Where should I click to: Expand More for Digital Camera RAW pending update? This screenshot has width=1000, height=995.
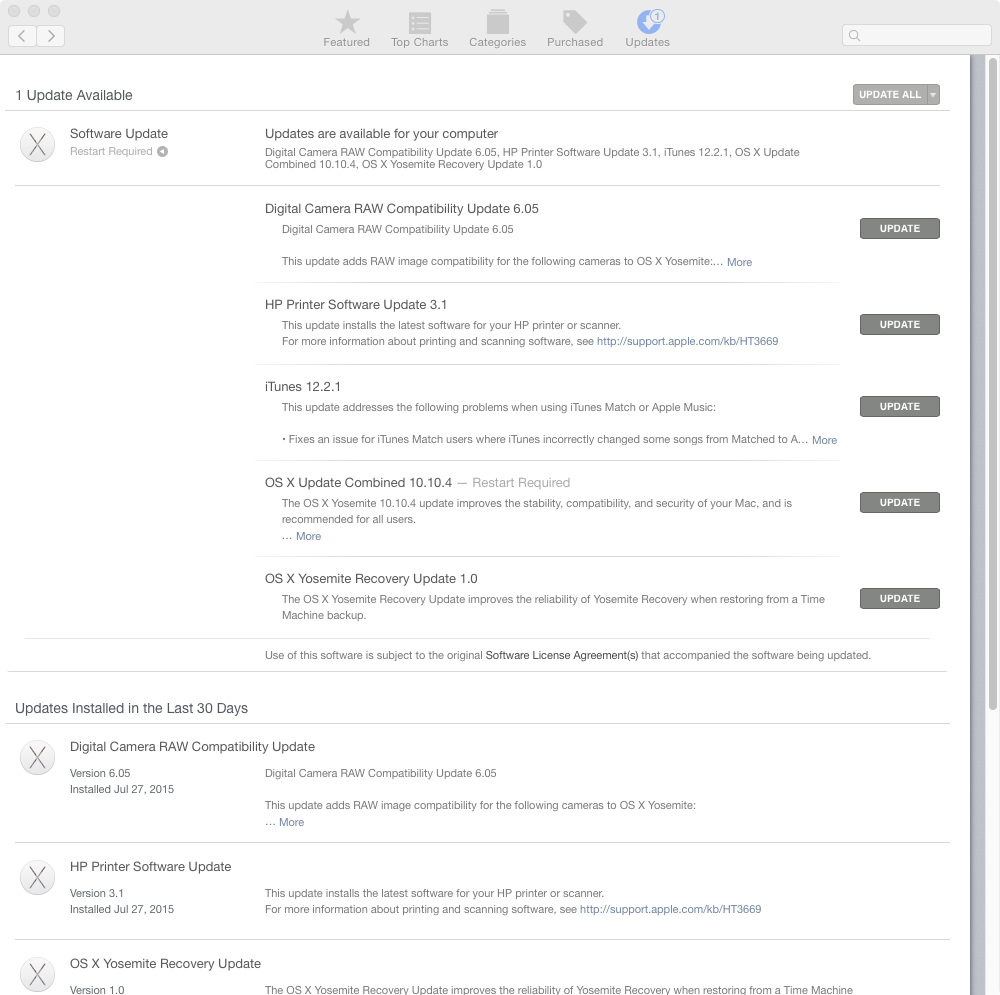(x=739, y=262)
